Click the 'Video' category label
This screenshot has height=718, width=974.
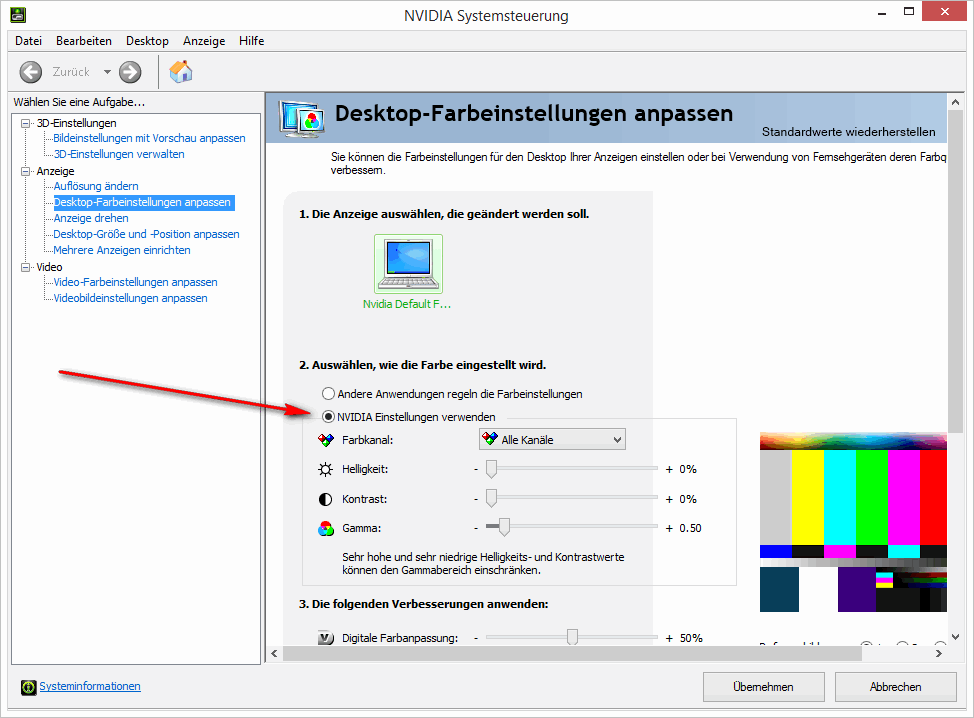click(x=49, y=267)
